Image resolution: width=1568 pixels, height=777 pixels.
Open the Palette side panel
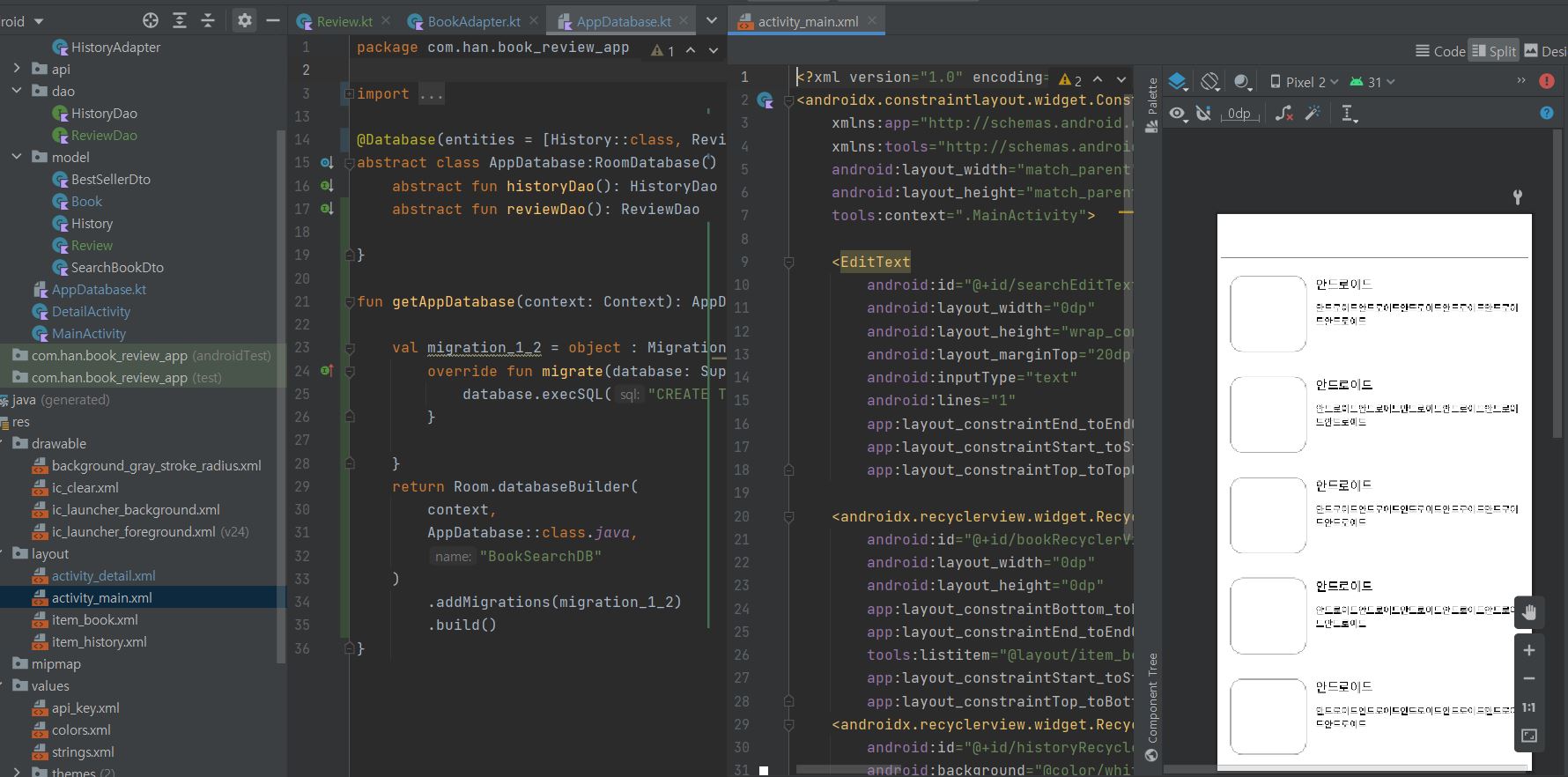[x=1151, y=104]
